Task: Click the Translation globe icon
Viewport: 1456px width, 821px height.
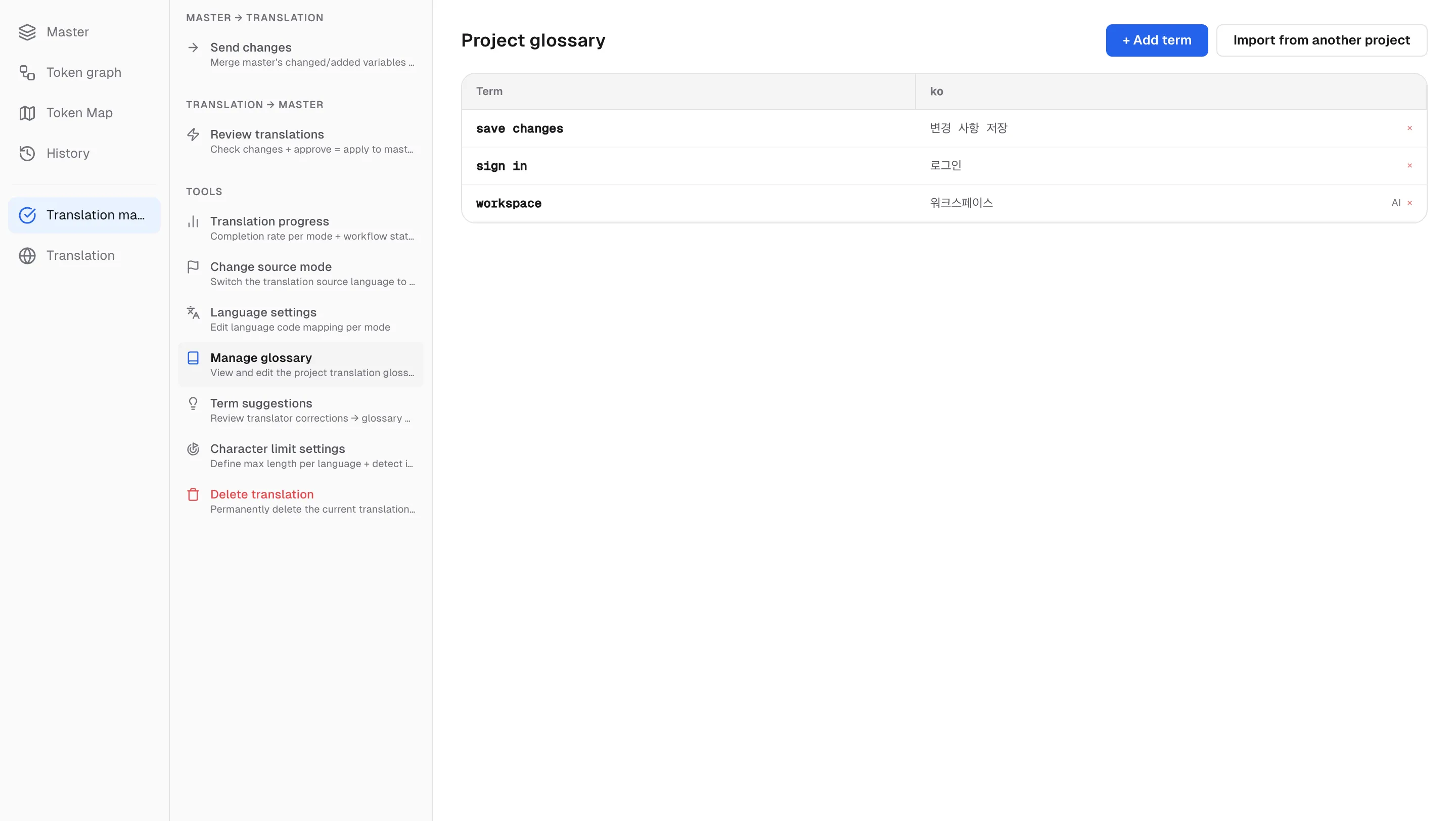Action: 27,255
